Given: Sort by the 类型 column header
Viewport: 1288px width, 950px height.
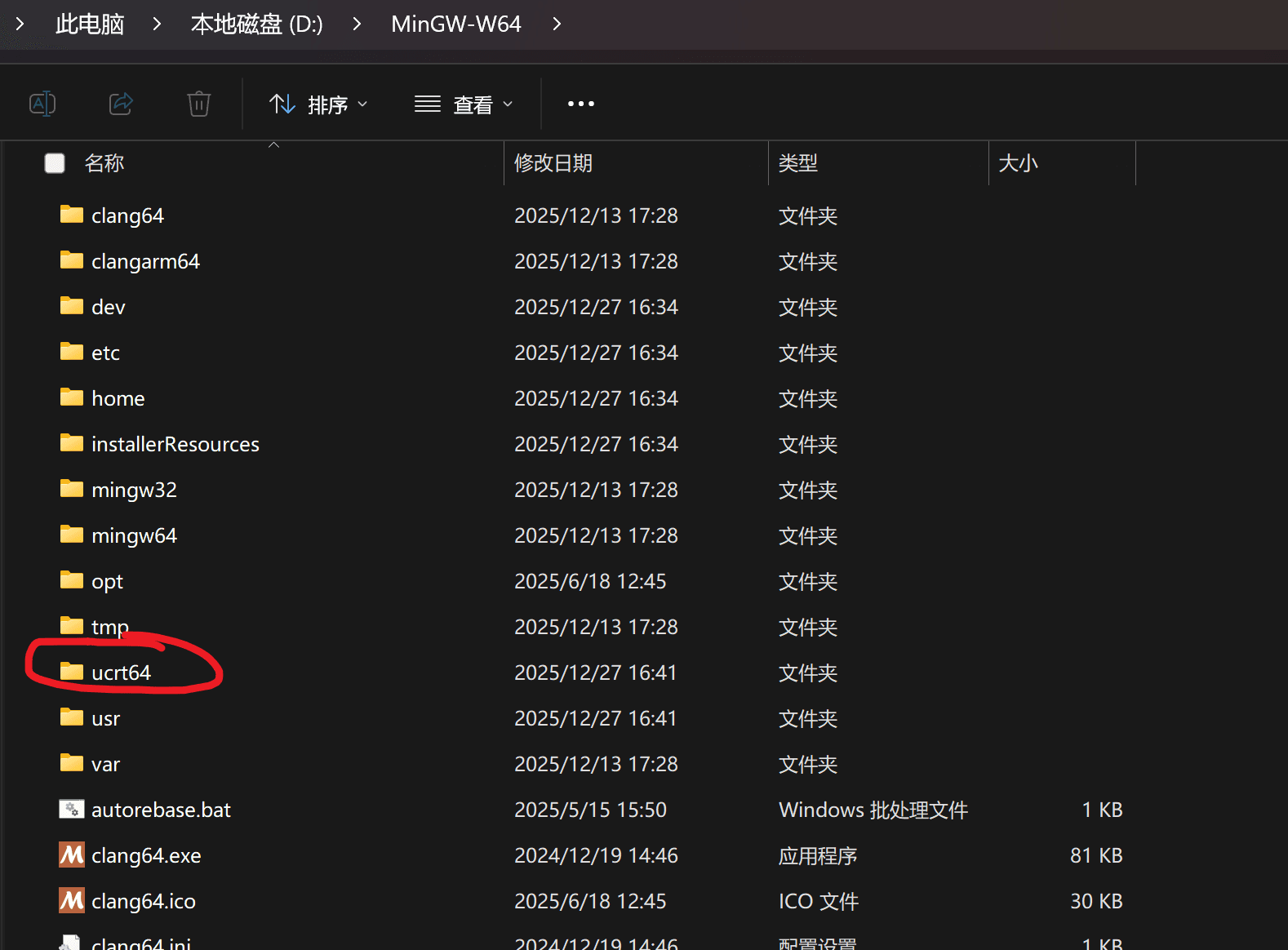Looking at the screenshot, I should coord(798,163).
